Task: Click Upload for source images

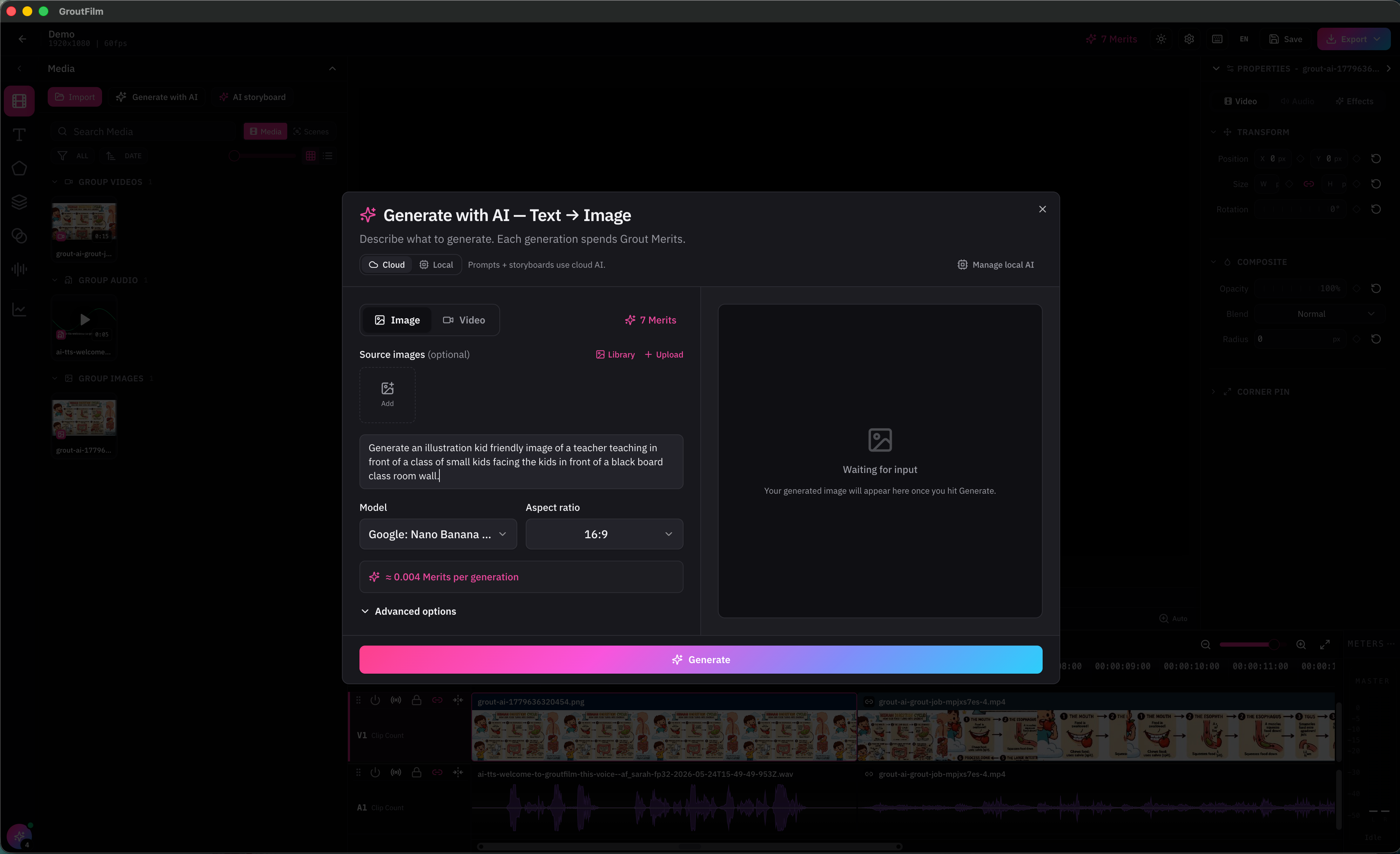Action: (664, 354)
